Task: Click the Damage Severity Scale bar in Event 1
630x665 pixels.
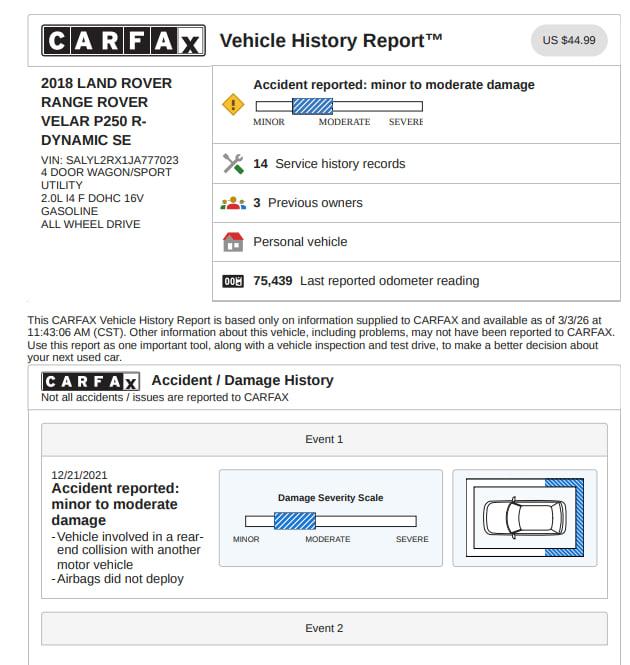Action: tap(330, 521)
